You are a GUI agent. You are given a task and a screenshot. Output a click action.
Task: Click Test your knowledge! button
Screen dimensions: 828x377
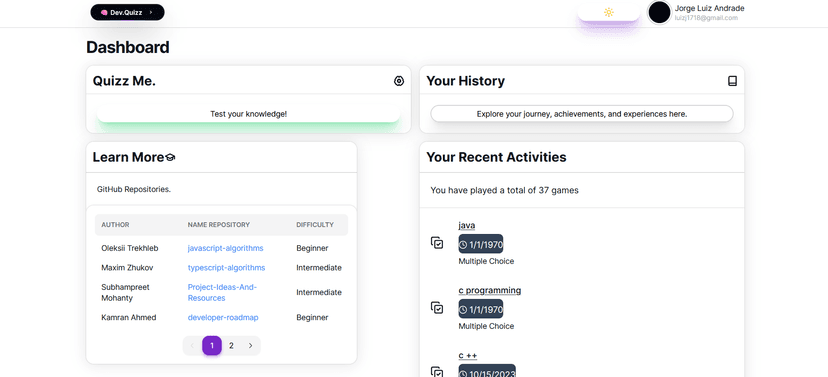point(248,114)
